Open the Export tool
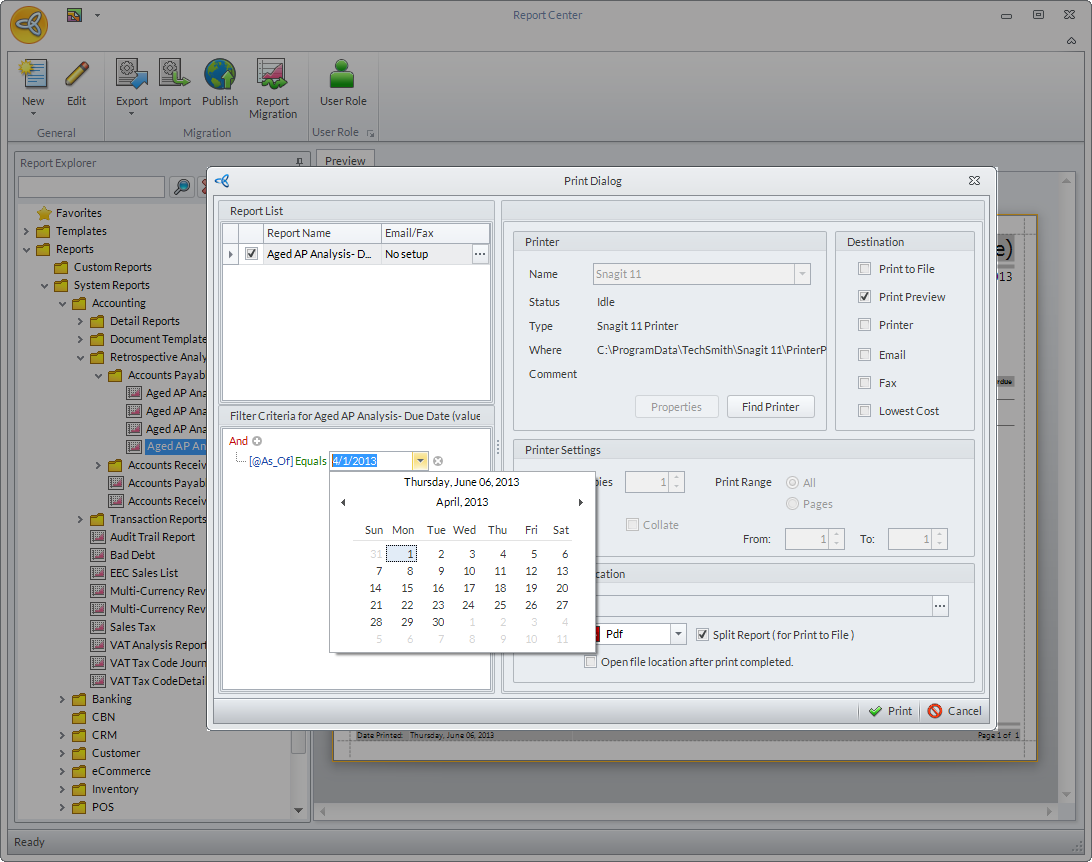This screenshot has width=1092, height=862. click(x=131, y=77)
